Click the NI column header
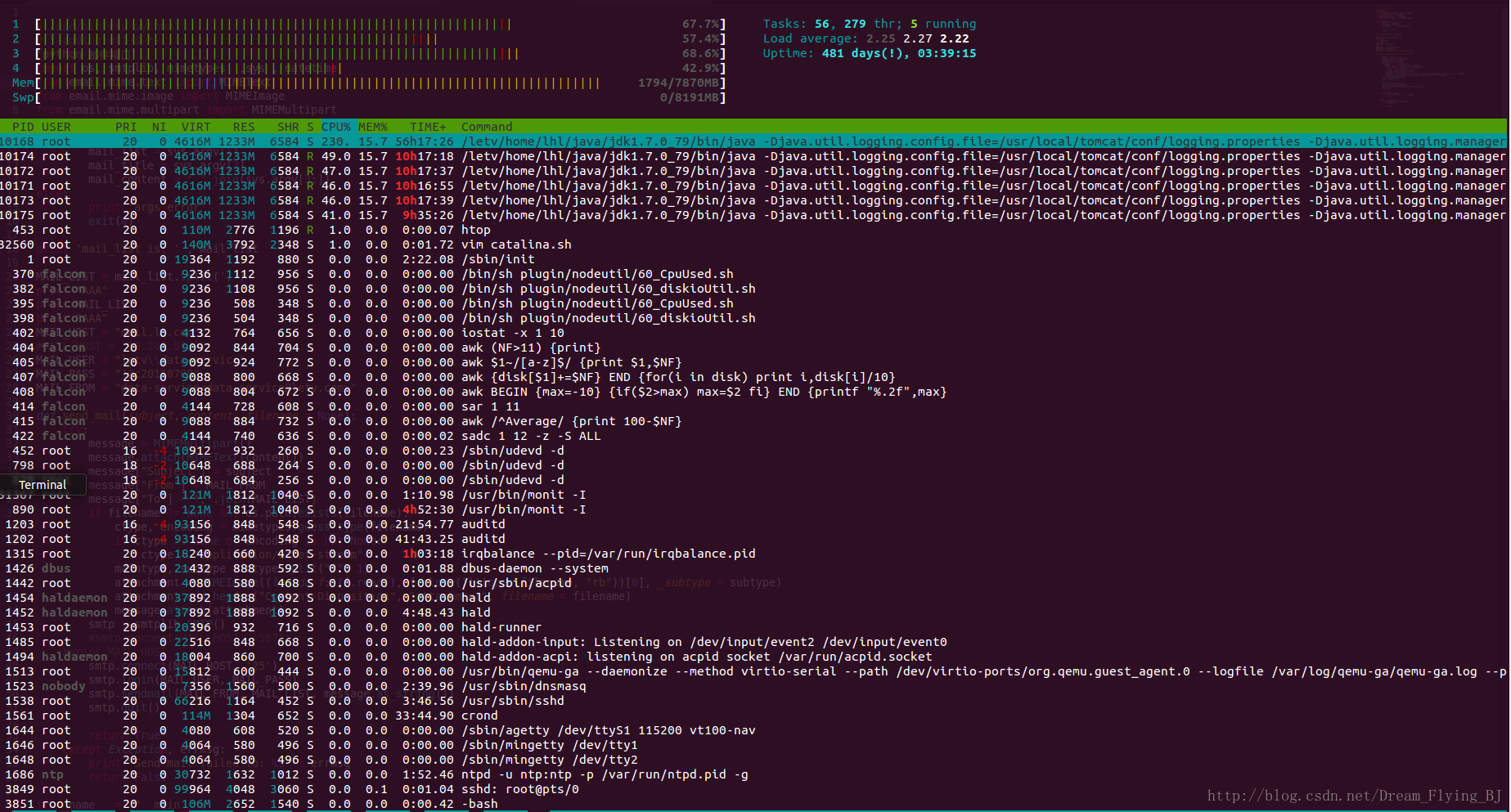Image resolution: width=1511 pixels, height=812 pixels. pos(159,127)
